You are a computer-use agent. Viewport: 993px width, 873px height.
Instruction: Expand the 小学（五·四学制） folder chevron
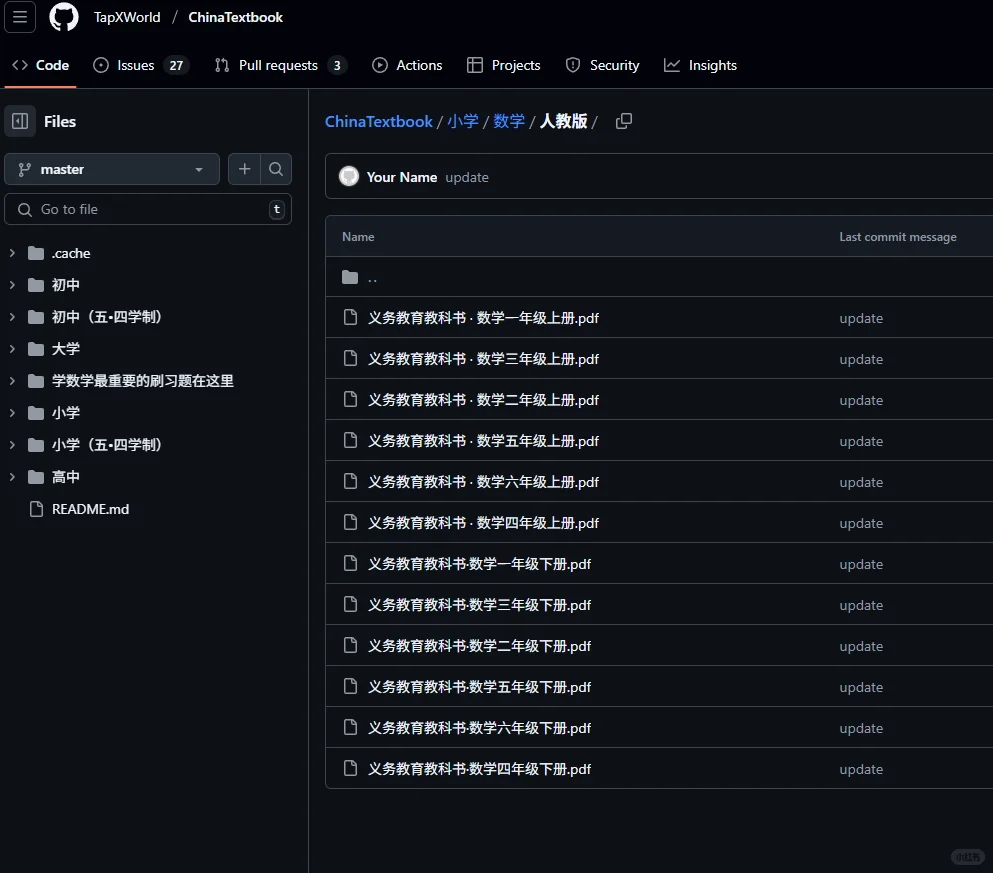(x=12, y=444)
